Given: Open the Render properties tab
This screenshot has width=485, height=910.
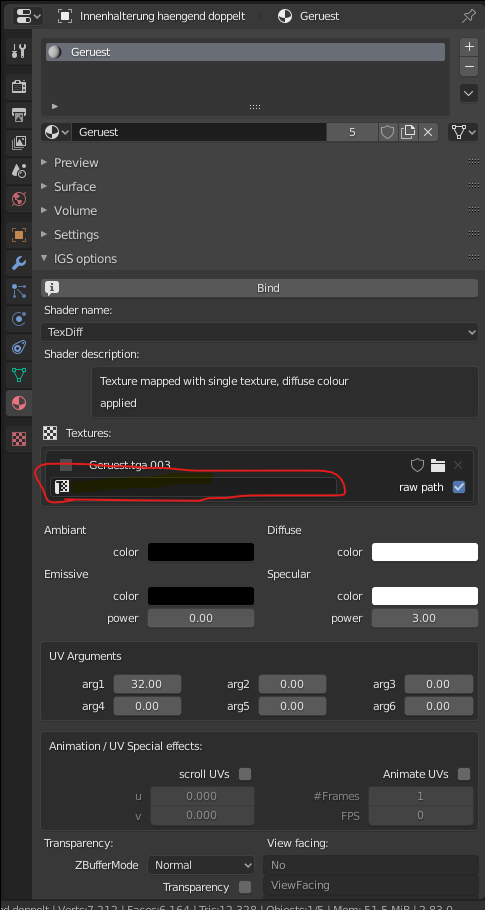Looking at the screenshot, I should (x=19, y=86).
